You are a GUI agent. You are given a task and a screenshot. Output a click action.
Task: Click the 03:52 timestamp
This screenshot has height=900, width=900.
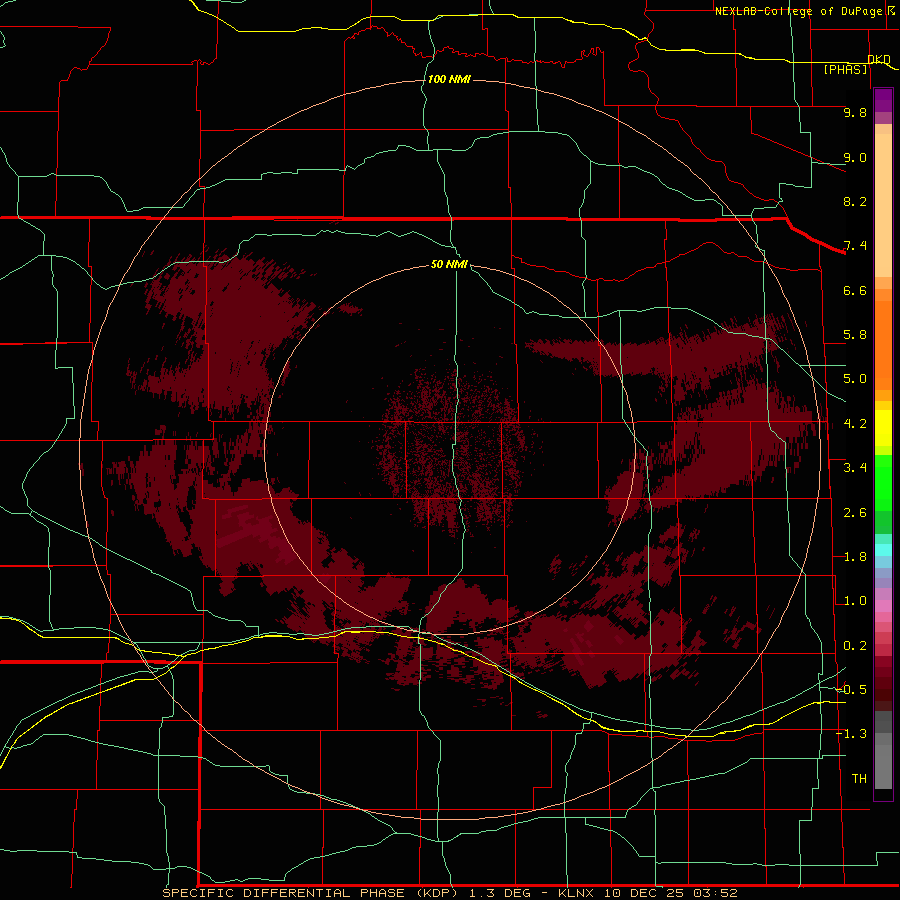point(715,893)
